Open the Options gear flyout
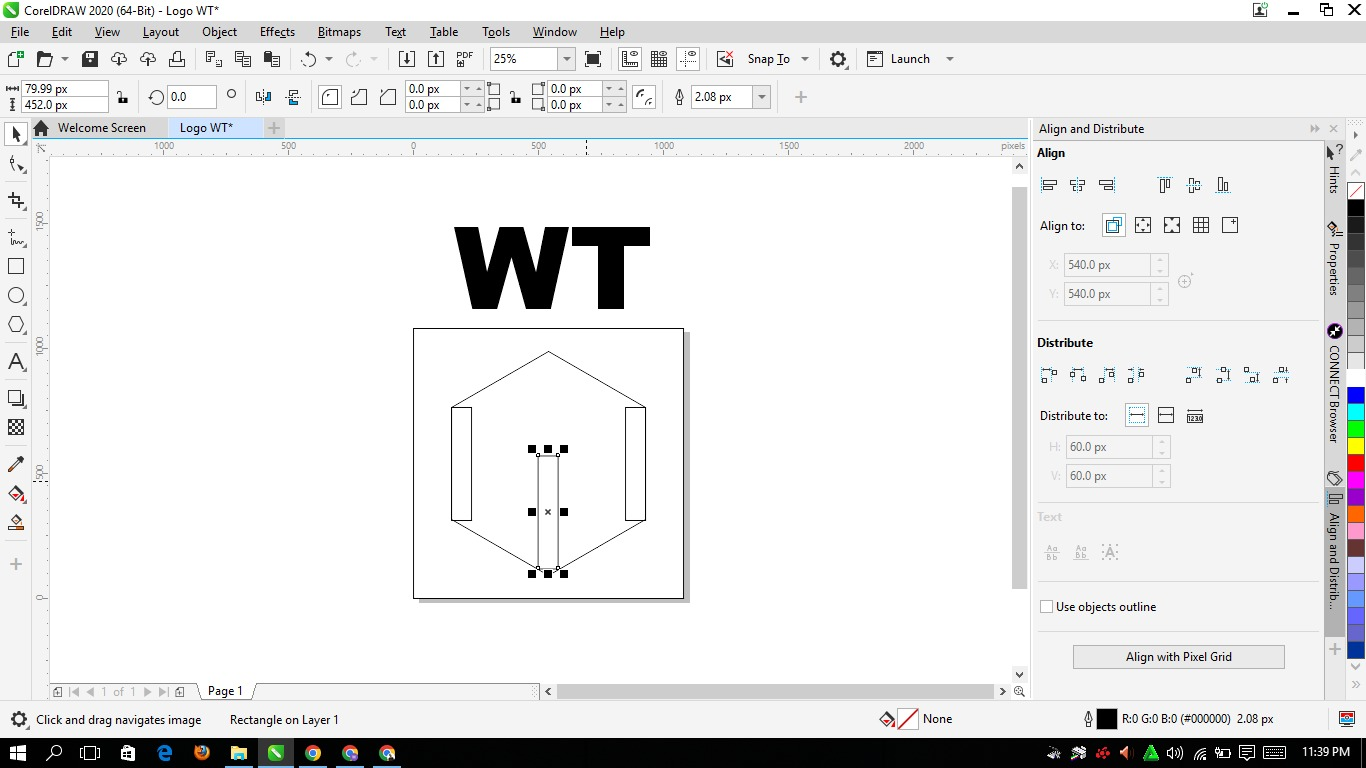Image resolution: width=1366 pixels, height=768 pixels. [838, 59]
